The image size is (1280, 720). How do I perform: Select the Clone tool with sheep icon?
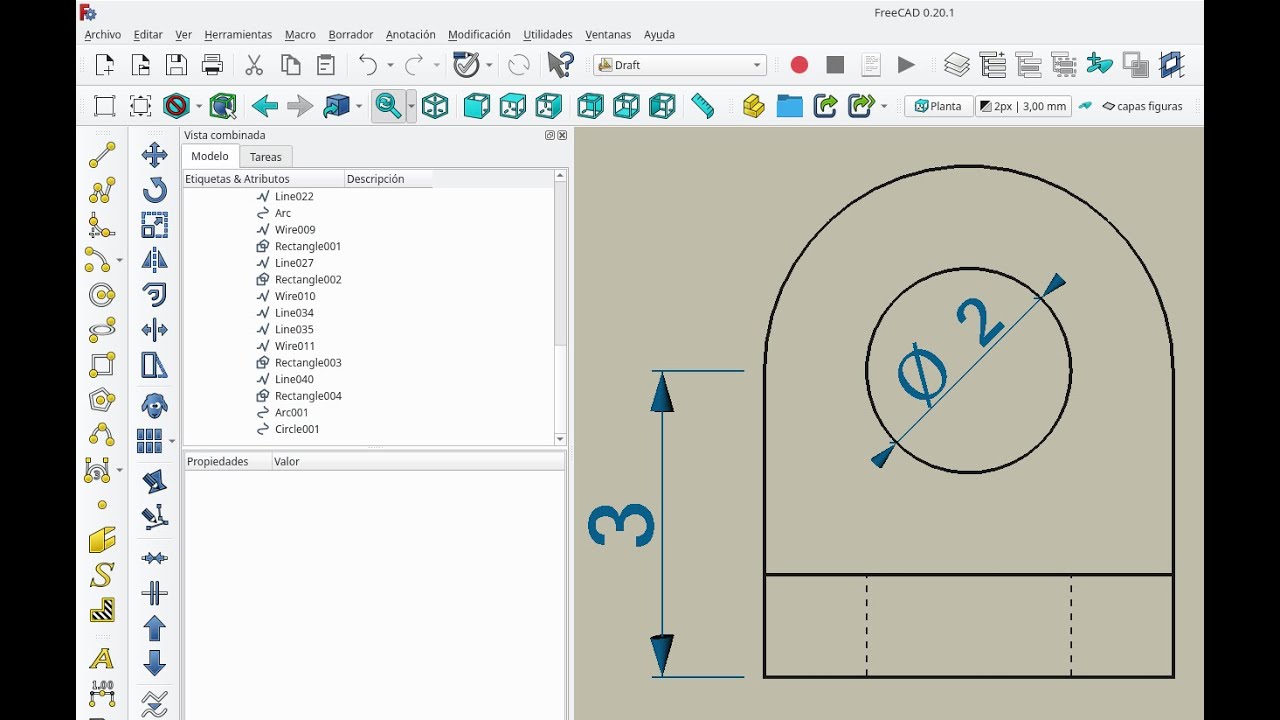154,405
